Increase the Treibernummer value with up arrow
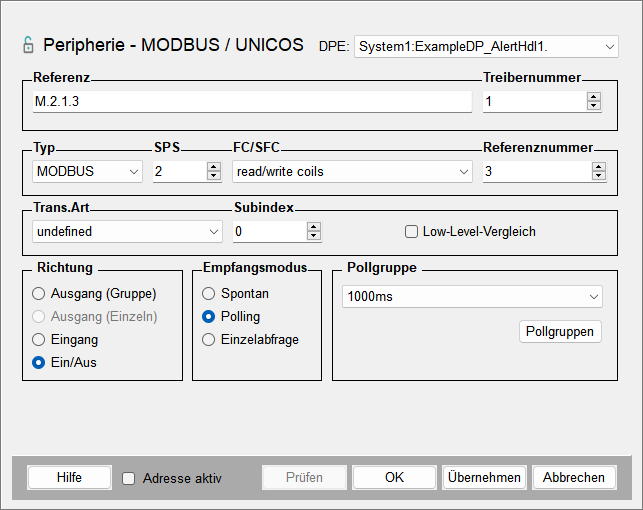 click(593, 97)
